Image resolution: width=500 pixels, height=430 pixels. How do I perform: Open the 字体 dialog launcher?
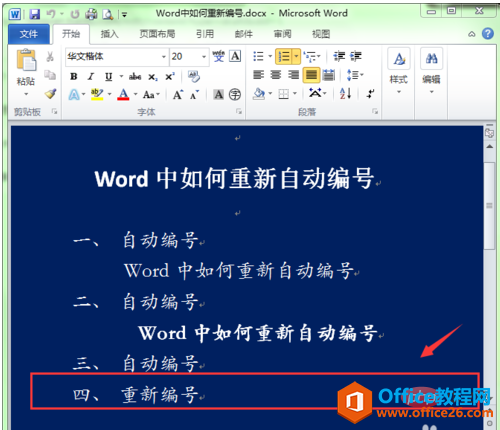tap(239, 111)
